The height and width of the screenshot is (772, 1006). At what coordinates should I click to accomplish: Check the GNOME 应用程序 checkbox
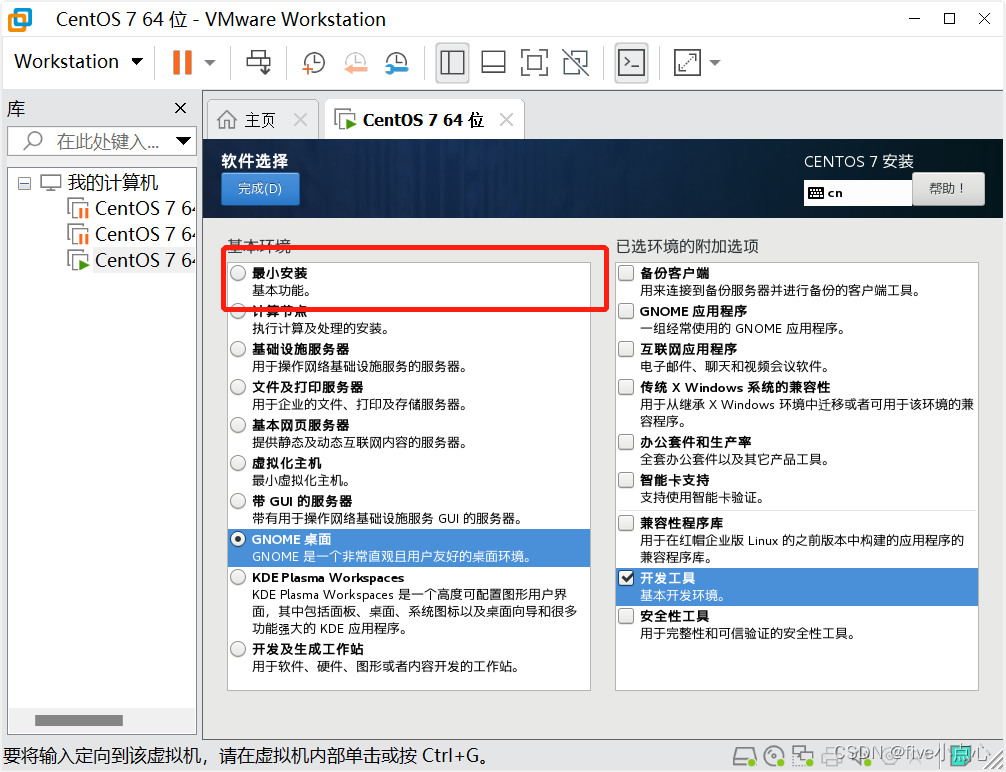[x=626, y=311]
